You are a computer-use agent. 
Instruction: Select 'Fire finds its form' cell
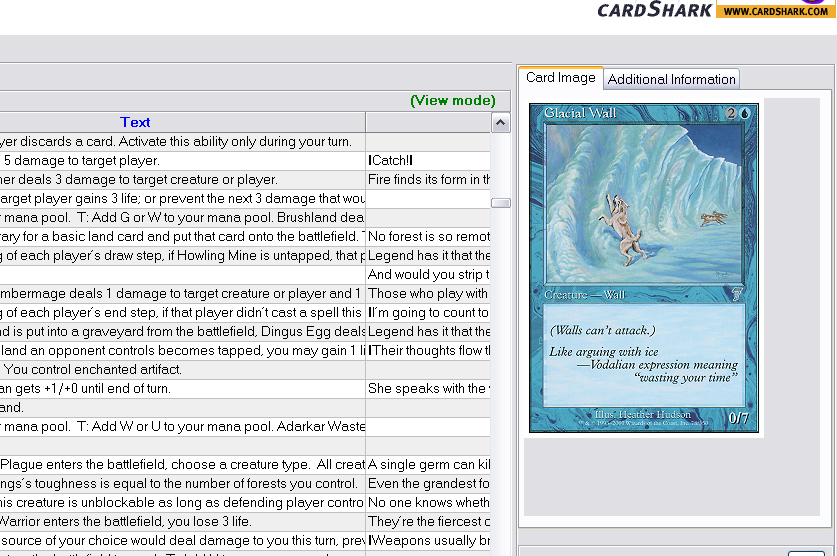pyautogui.click(x=428, y=180)
